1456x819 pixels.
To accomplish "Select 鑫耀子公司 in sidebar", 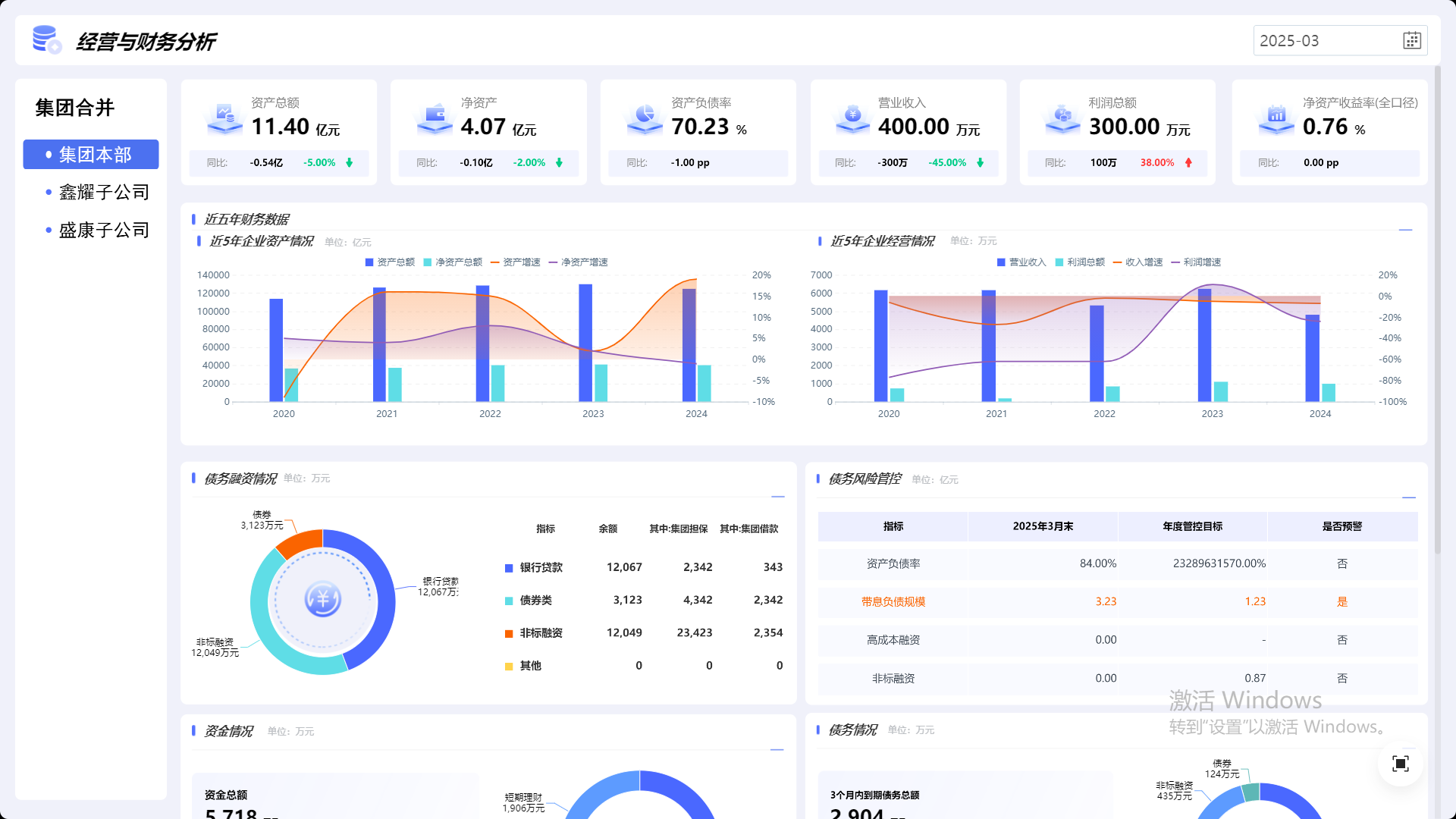I will (x=104, y=193).
